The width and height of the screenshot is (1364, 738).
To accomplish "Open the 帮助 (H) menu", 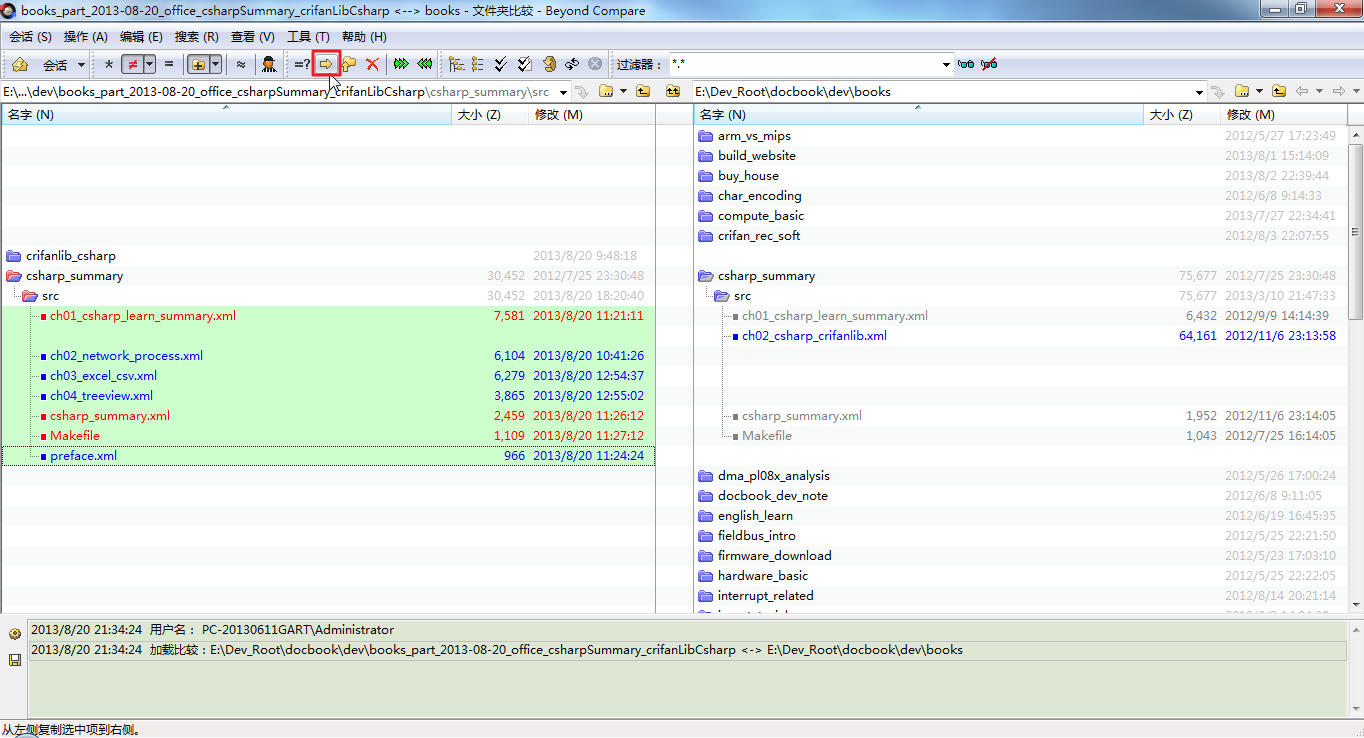I will click(x=364, y=37).
